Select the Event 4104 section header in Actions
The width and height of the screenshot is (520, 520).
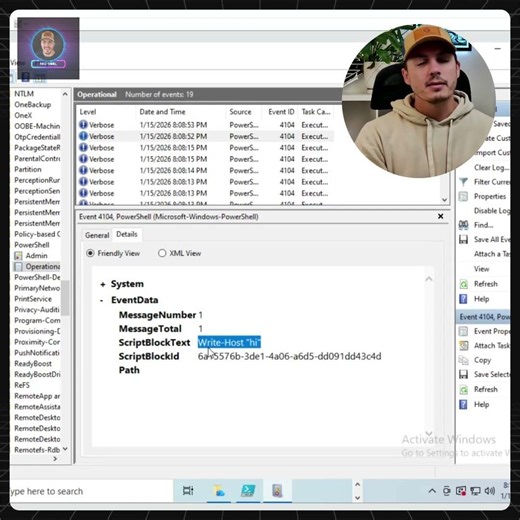pyautogui.click(x=483, y=317)
